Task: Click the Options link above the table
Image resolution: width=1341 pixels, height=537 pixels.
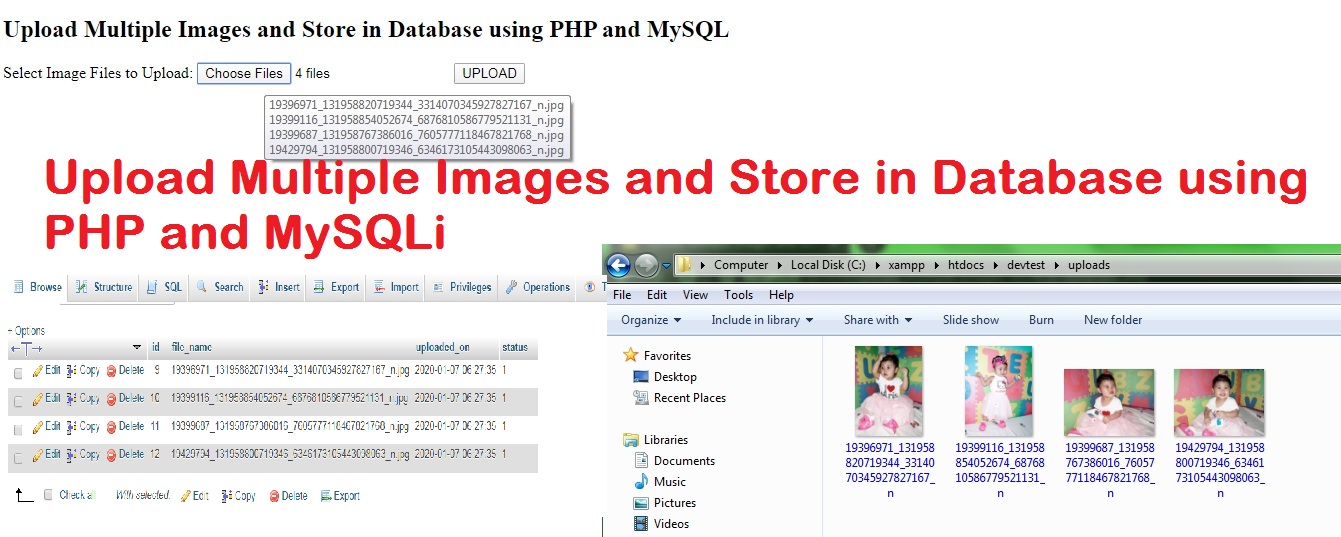Action: [x=27, y=331]
